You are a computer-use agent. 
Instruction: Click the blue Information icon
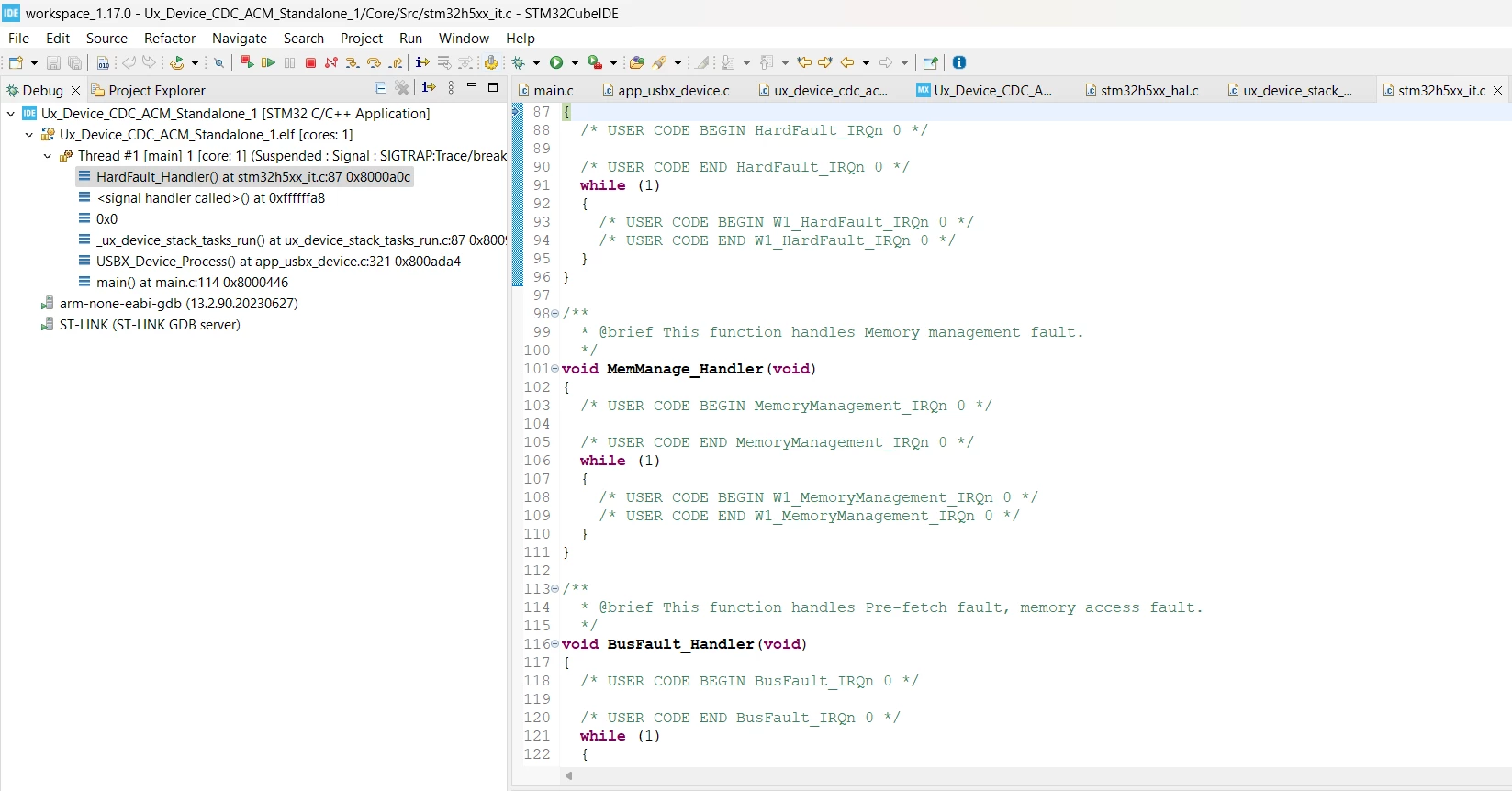tap(959, 62)
